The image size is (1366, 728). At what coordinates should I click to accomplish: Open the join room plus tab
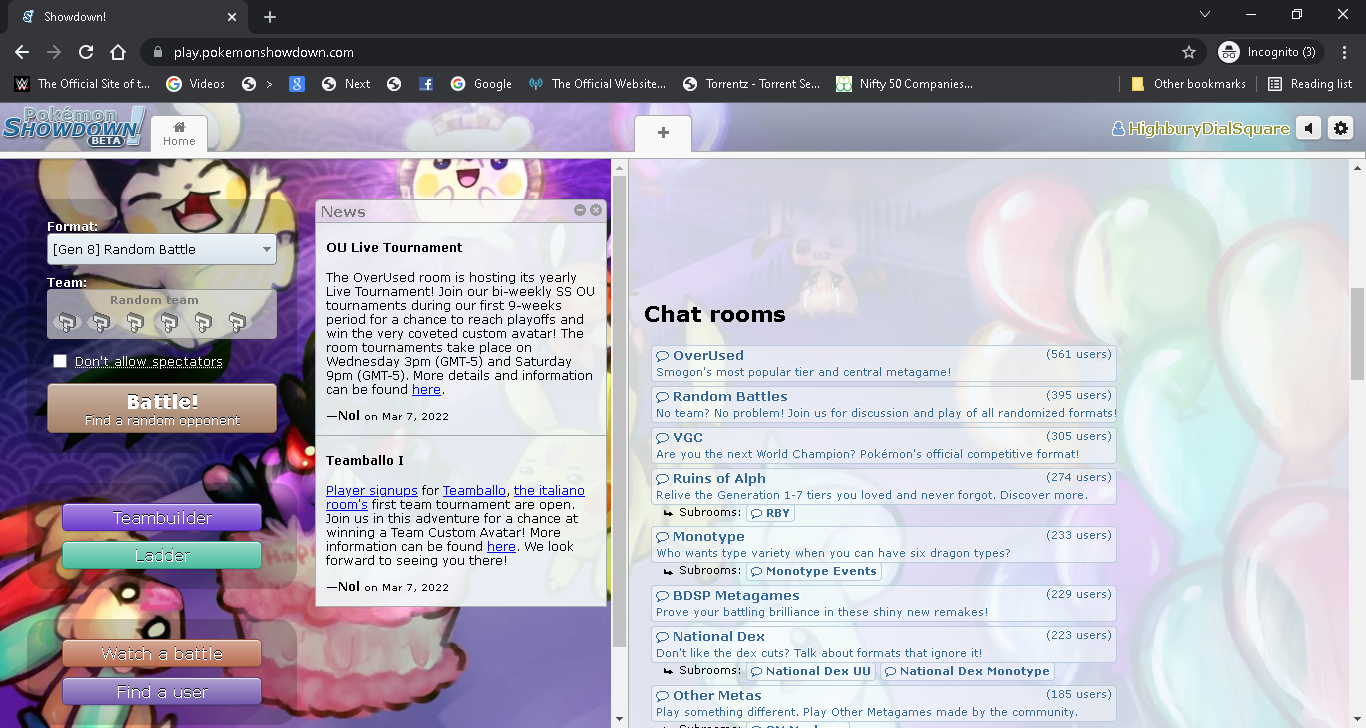663,133
